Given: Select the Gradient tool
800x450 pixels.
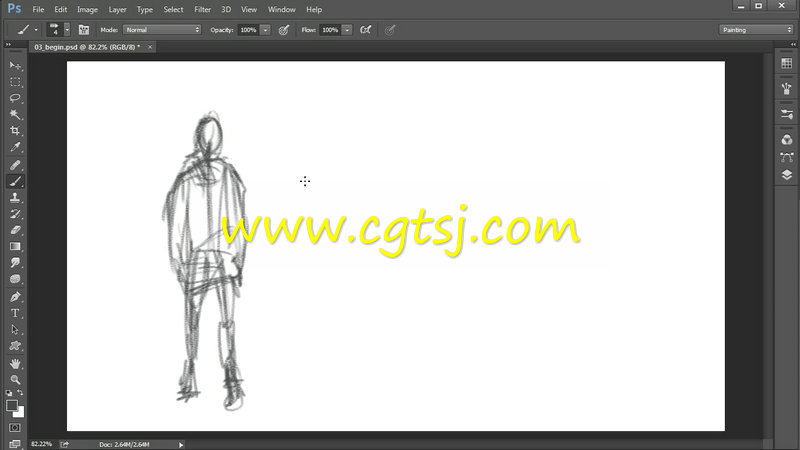Looking at the screenshot, I should (x=15, y=246).
